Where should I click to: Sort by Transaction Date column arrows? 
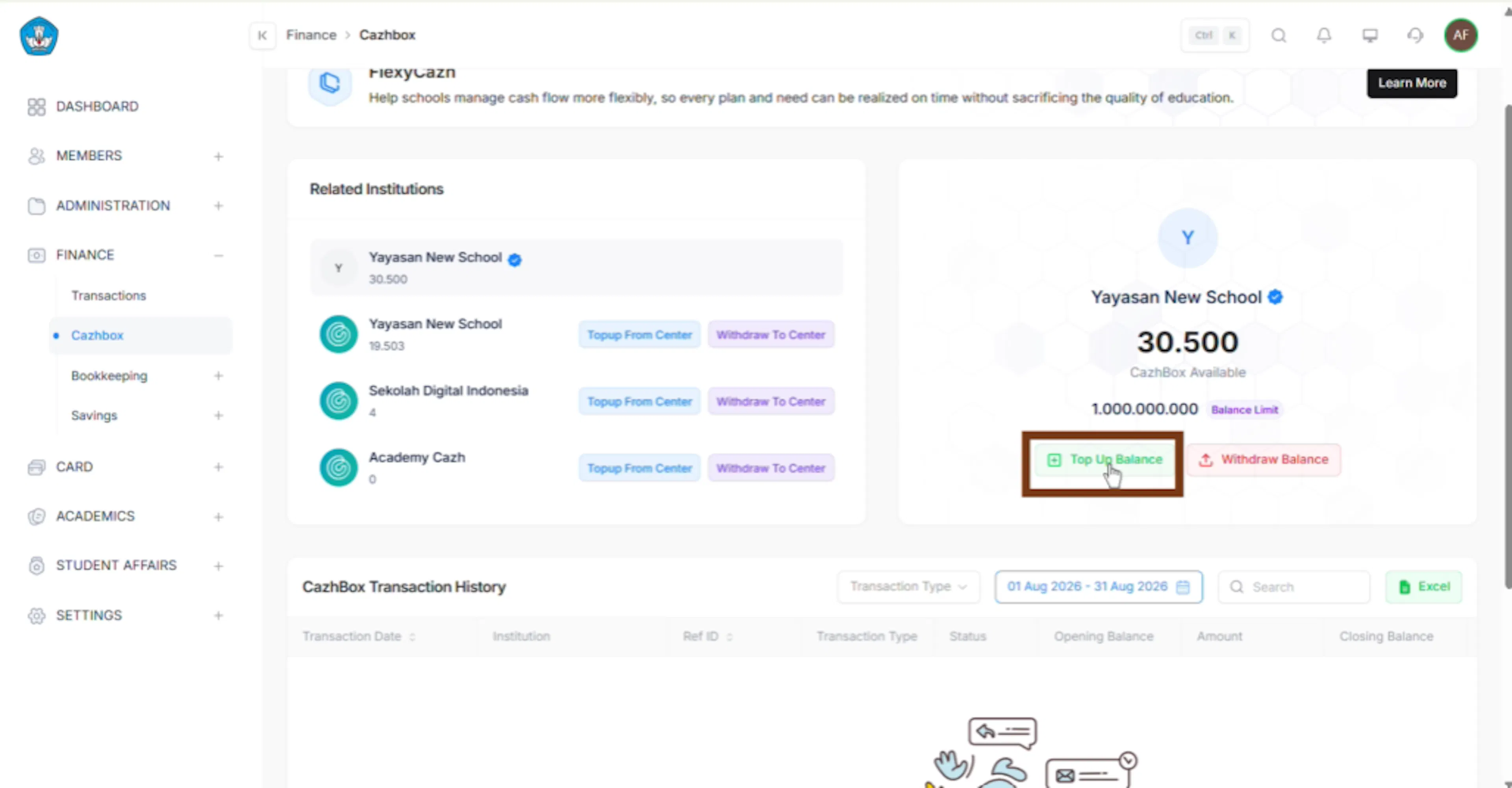point(412,636)
